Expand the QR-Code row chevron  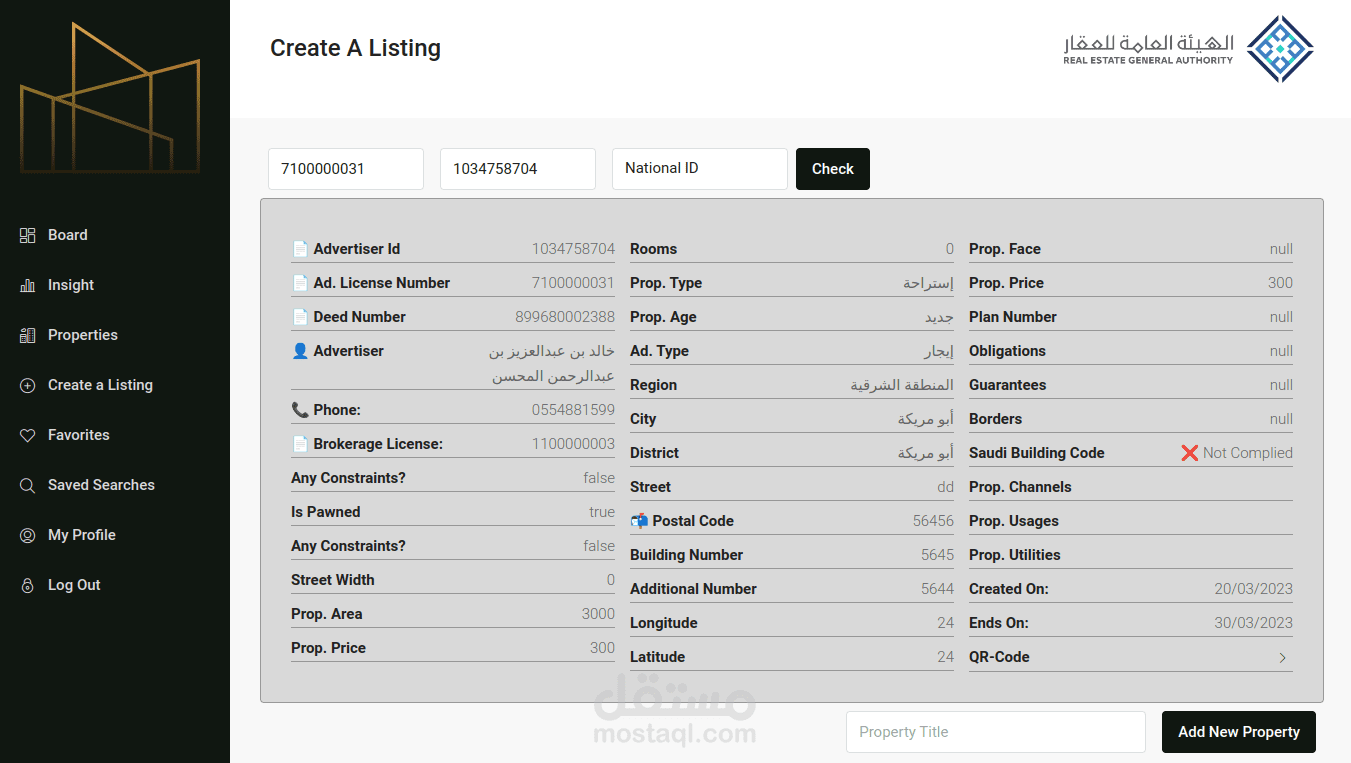pos(1282,658)
